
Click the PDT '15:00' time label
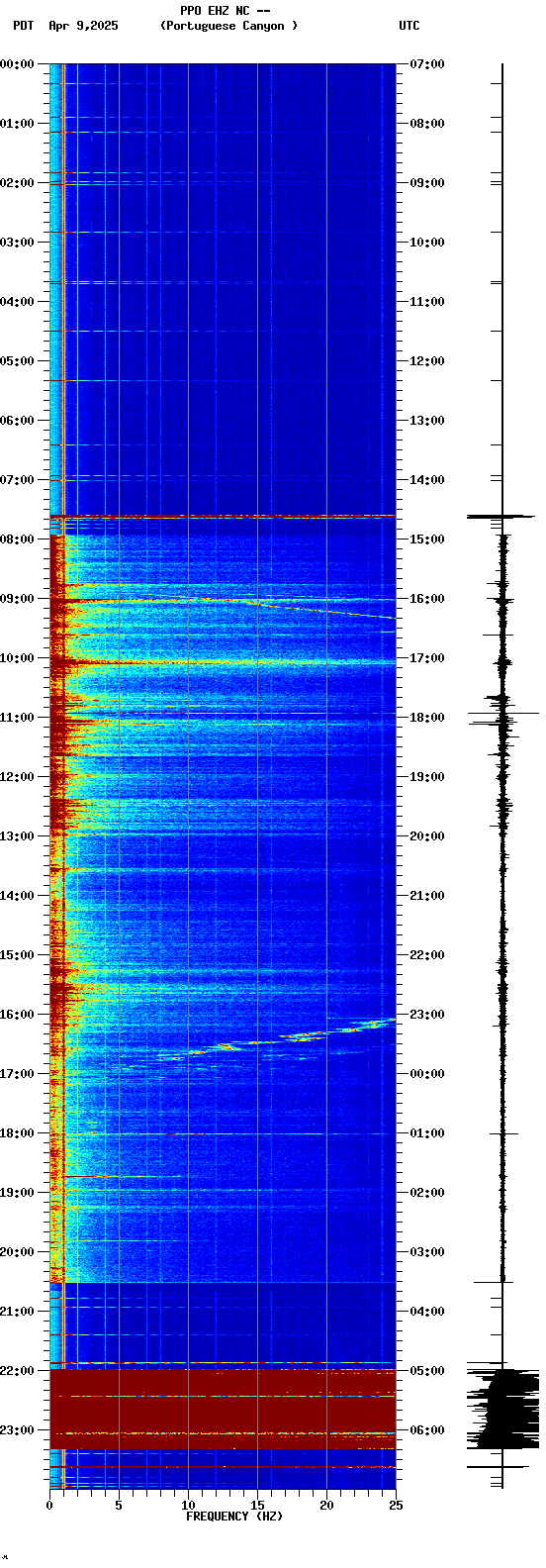point(18,955)
